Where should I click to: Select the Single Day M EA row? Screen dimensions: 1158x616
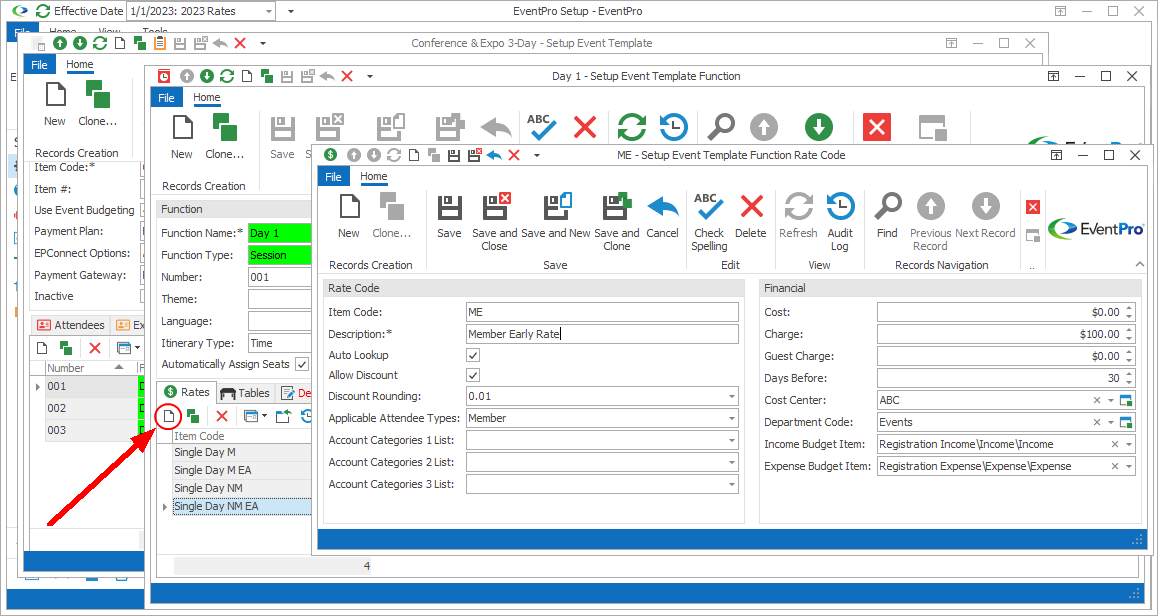pyautogui.click(x=242, y=470)
